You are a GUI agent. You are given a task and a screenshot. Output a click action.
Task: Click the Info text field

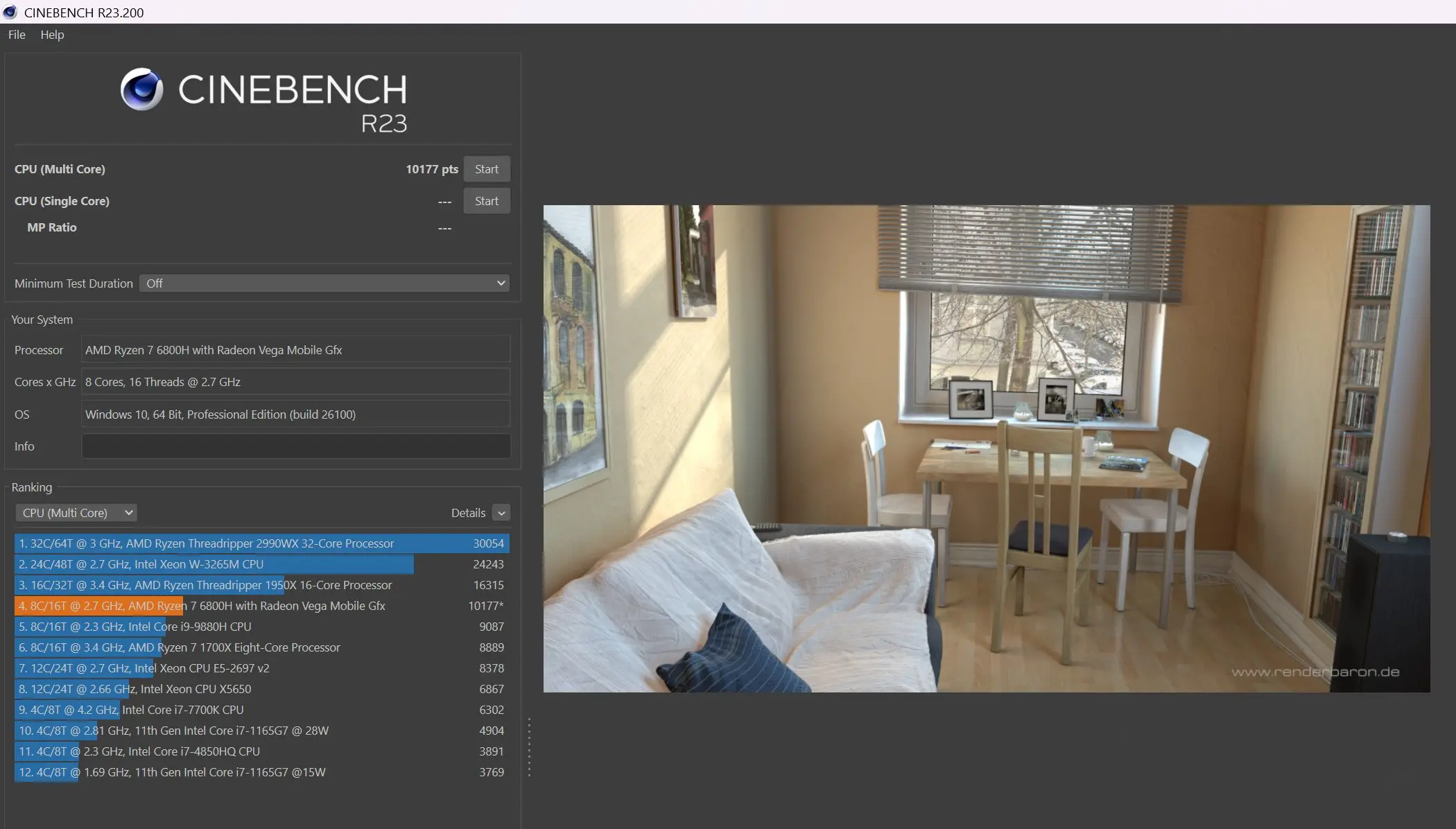pos(296,446)
